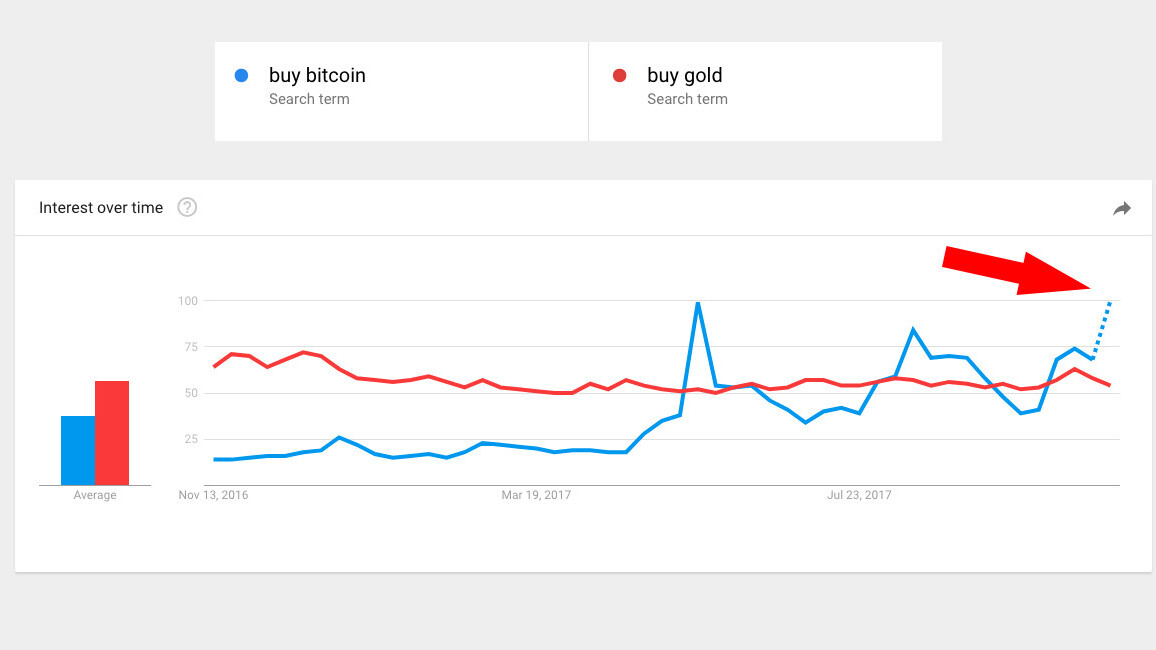The image size is (1156, 650).
Task: Click the tallest solid blue bitcoin spike
Action: (x=697, y=304)
